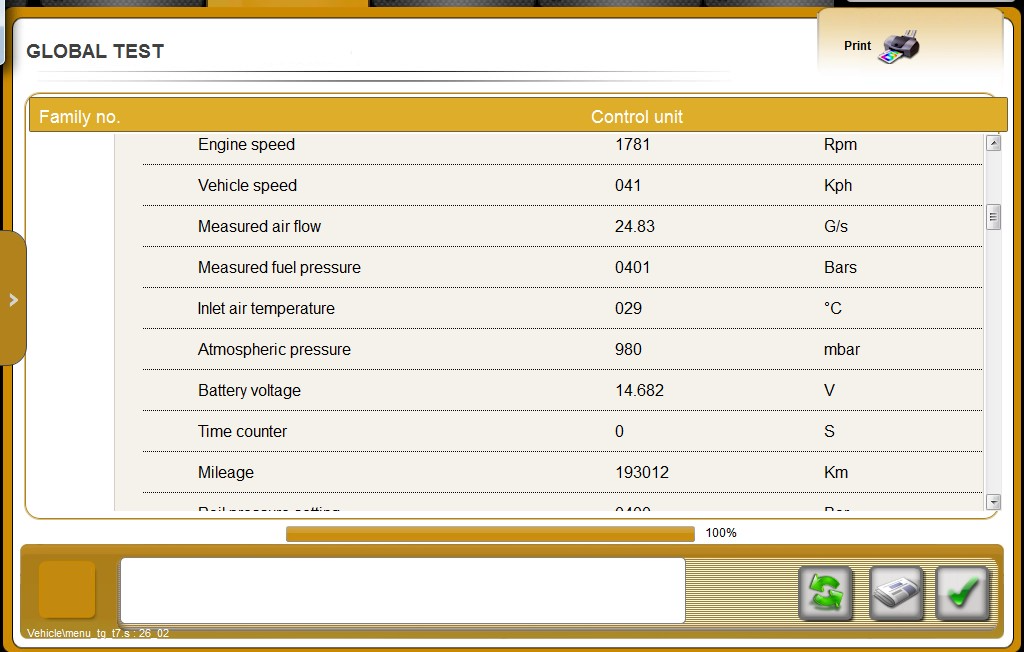The height and width of the screenshot is (652, 1024).
Task: Click the engine speed value 1781
Action: 632,144
